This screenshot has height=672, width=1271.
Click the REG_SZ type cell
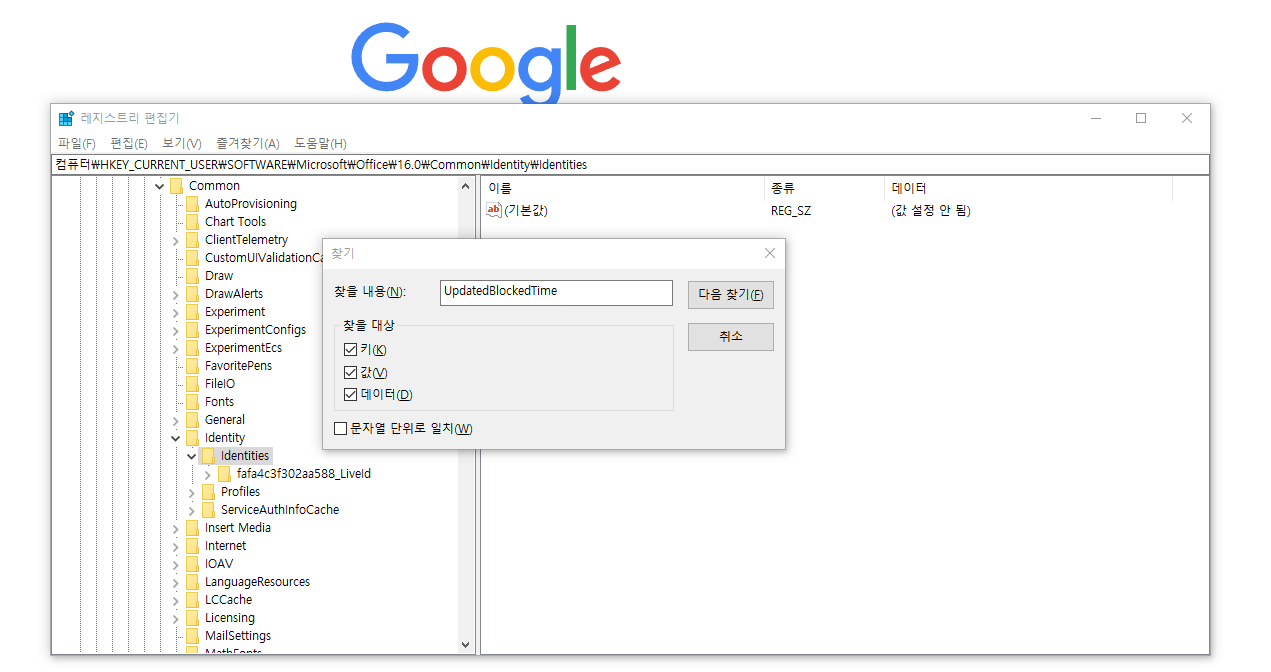coord(791,210)
